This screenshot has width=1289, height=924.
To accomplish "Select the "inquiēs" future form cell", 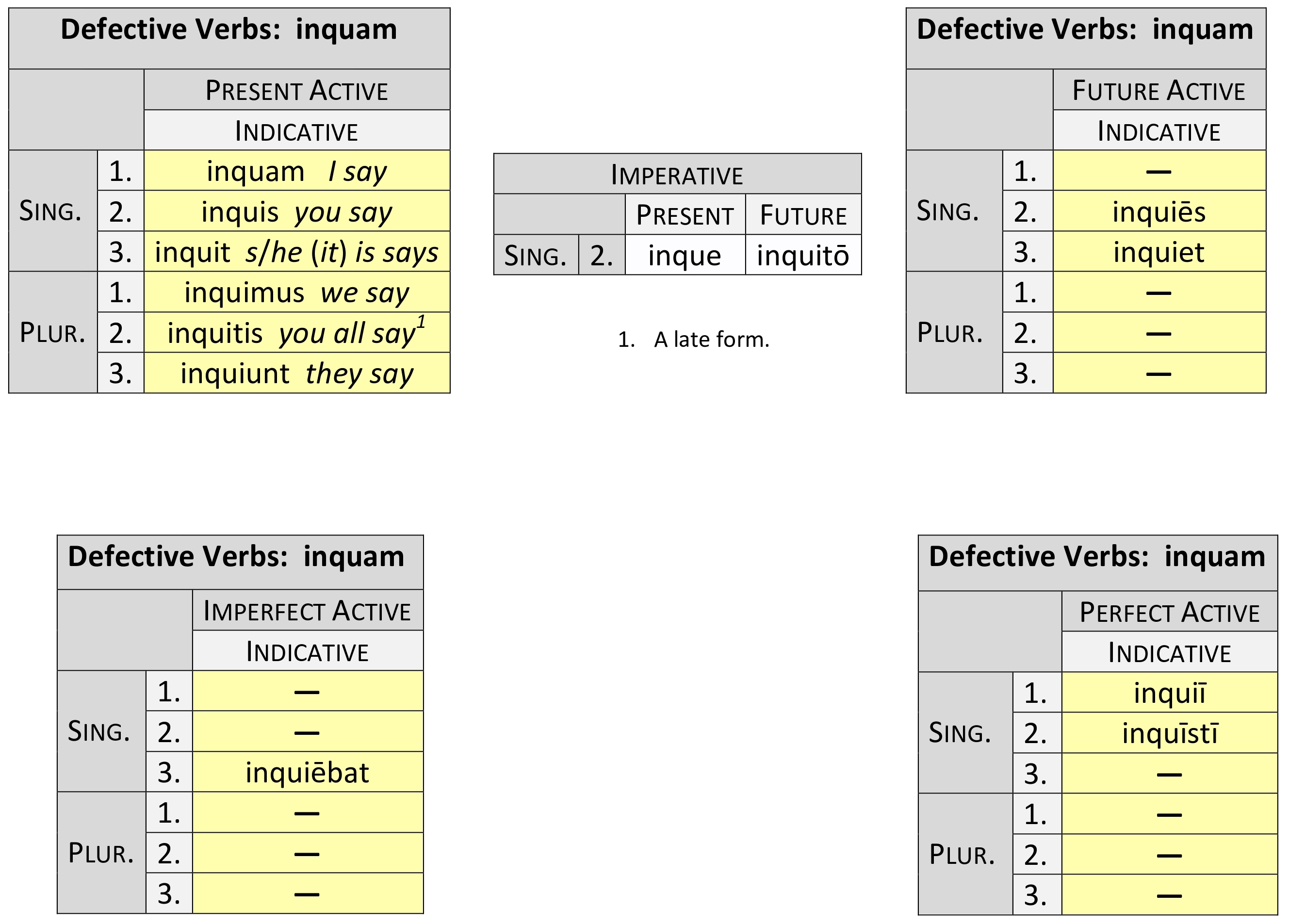I will [x=1158, y=212].
